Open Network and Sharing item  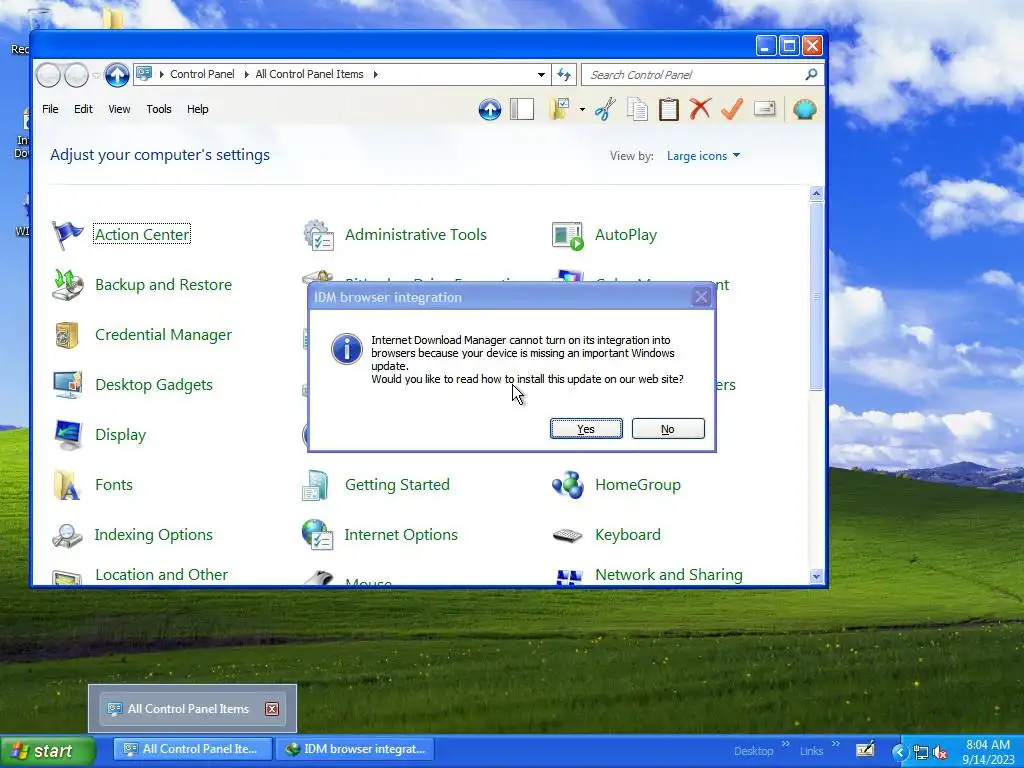pyautogui.click(x=669, y=575)
